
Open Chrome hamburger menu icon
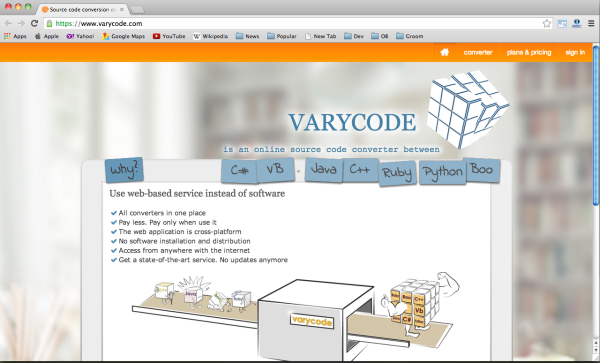[591, 24]
